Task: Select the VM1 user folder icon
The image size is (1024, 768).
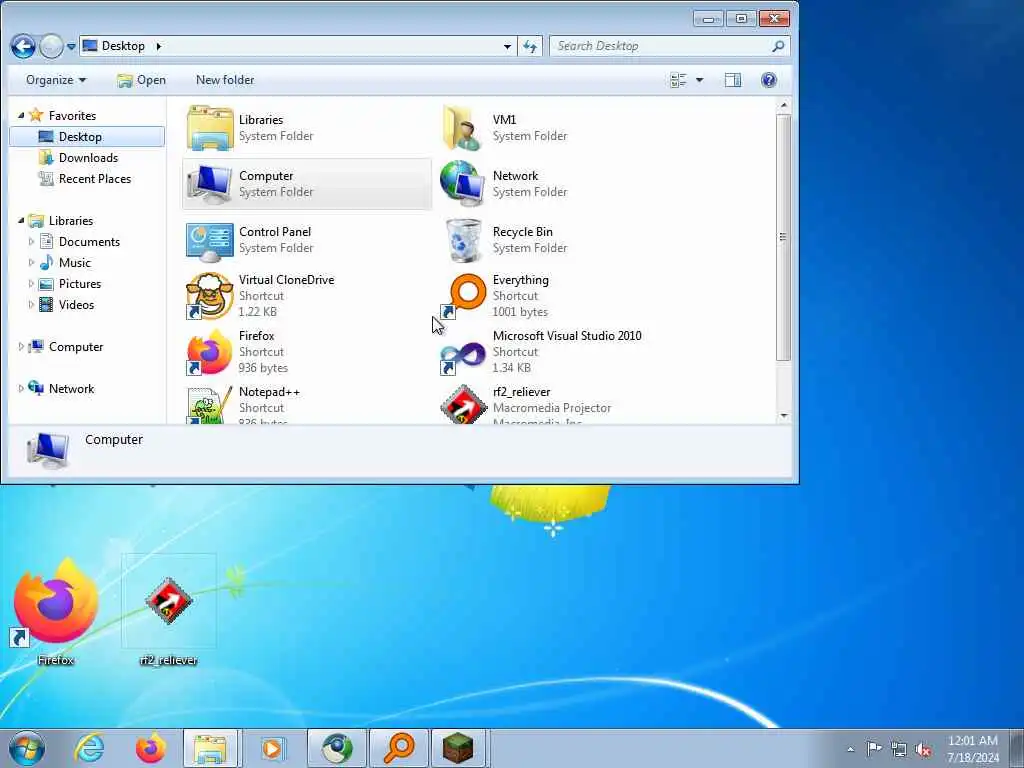Action: (463, 128)
